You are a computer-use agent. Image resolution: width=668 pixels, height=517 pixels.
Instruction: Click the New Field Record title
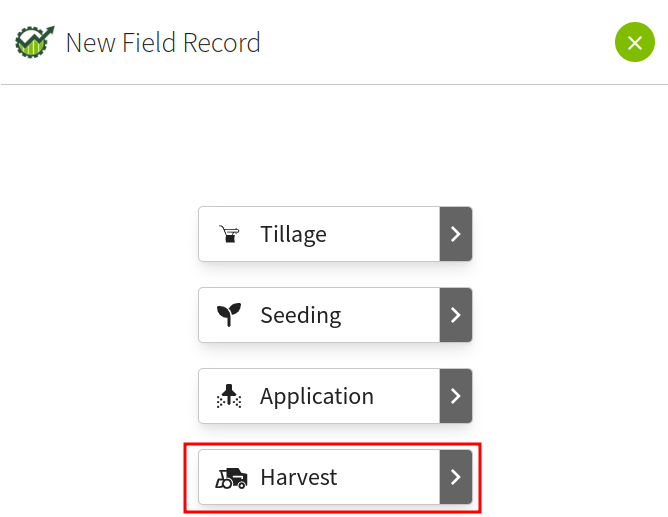point(163,43)
